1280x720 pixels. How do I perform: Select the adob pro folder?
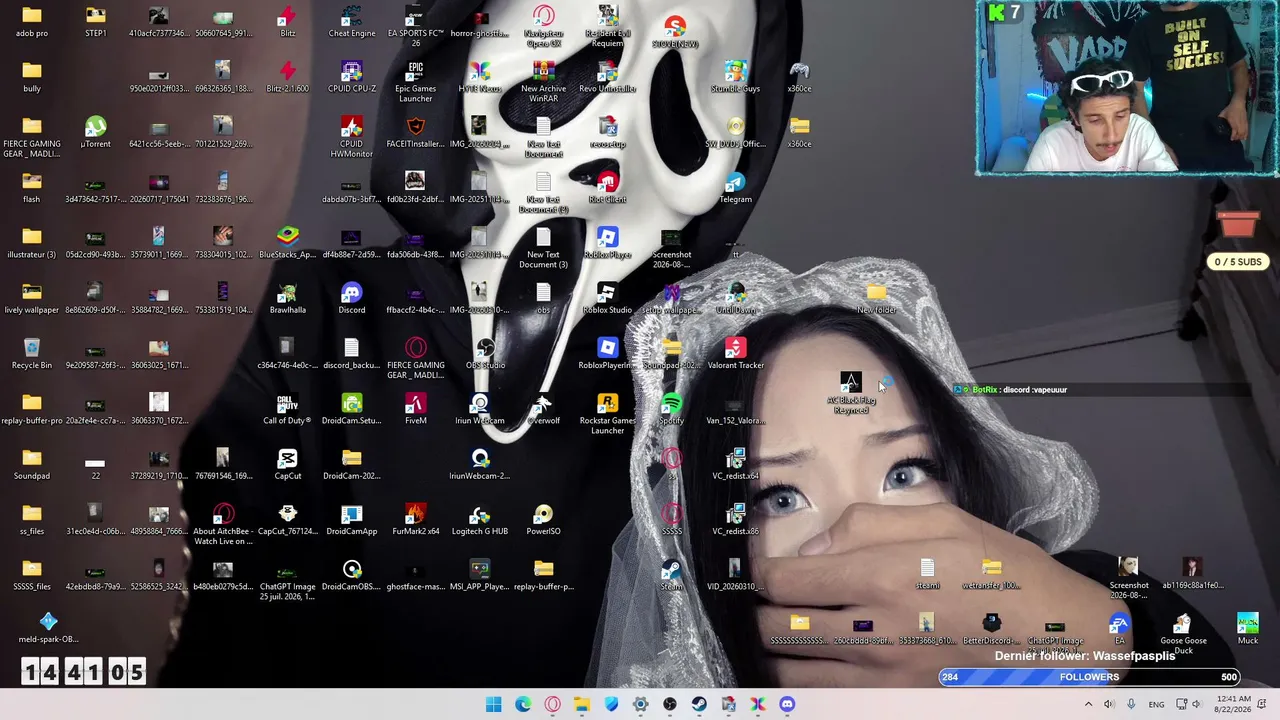coord(32,22)
